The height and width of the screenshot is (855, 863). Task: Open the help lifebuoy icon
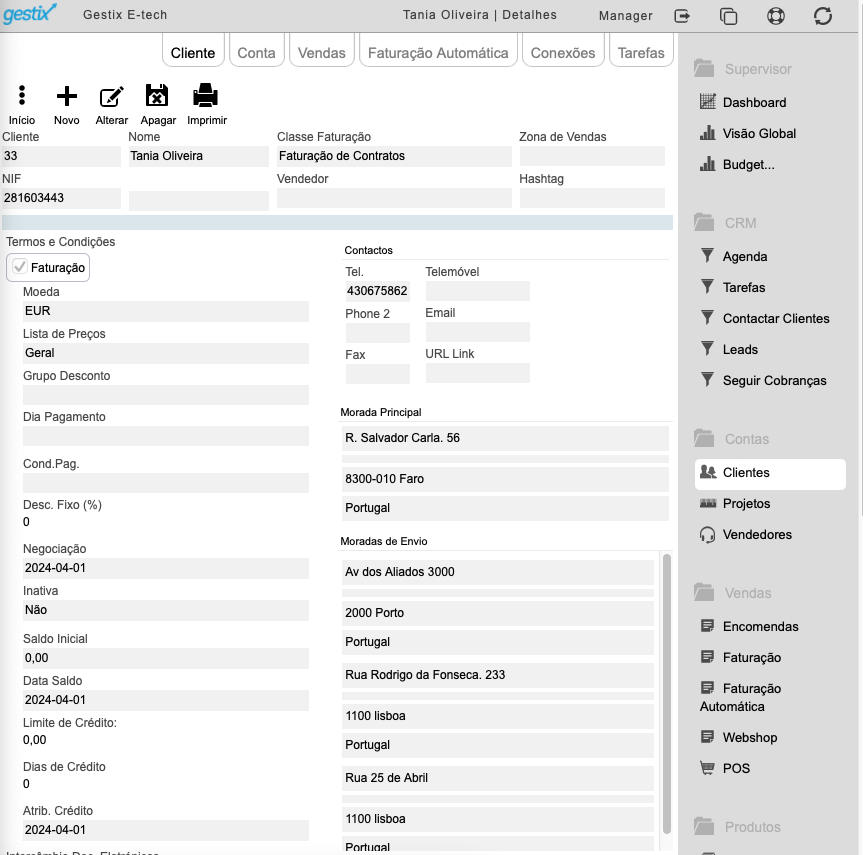pyautogui.click(x=775, y=15)
